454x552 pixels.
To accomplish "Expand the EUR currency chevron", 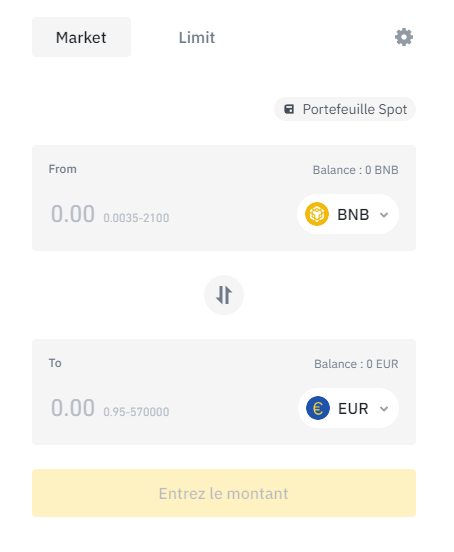I will pyautogui.click(x=384, y=408).
